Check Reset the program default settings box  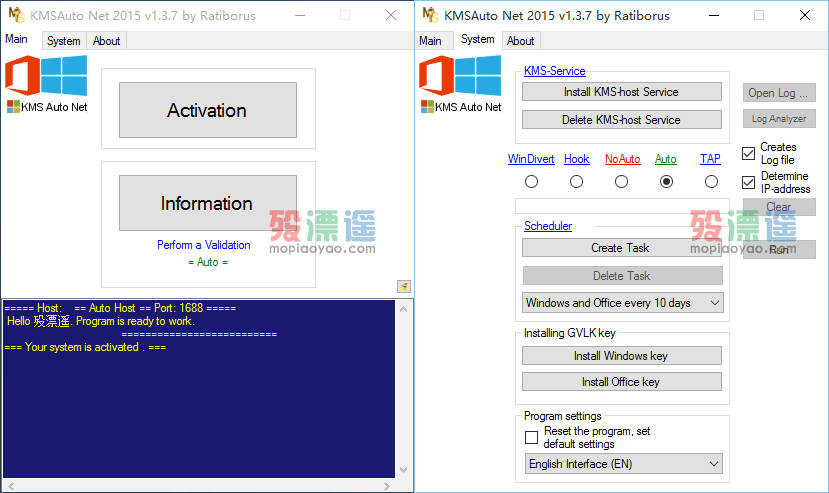pos(531,437)
